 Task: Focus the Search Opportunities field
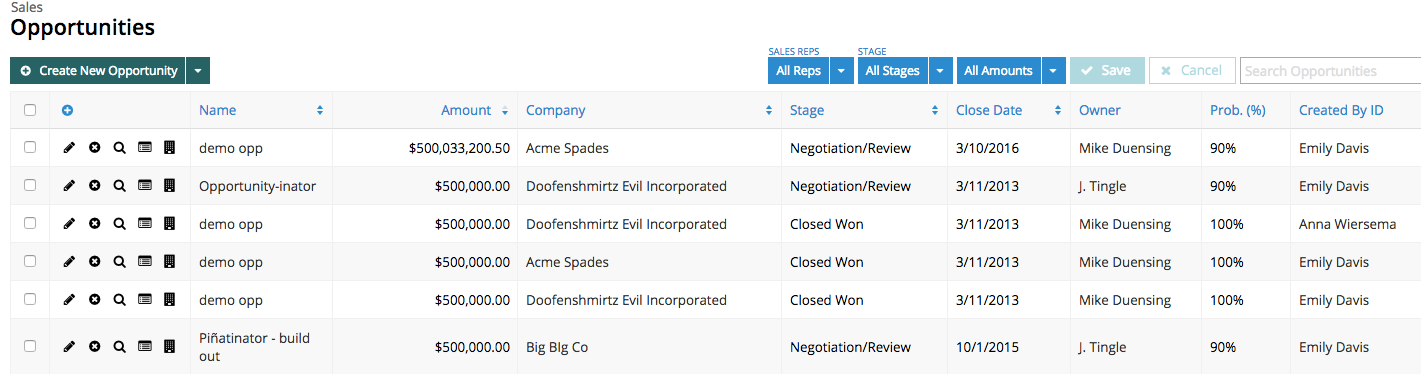1330,71
